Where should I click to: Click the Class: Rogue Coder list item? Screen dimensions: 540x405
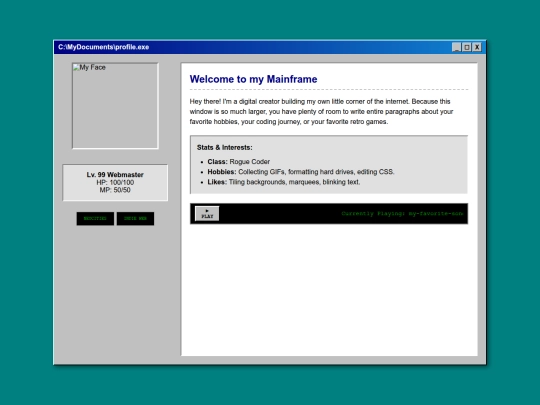pyautogui.click(x=239, y=162)
